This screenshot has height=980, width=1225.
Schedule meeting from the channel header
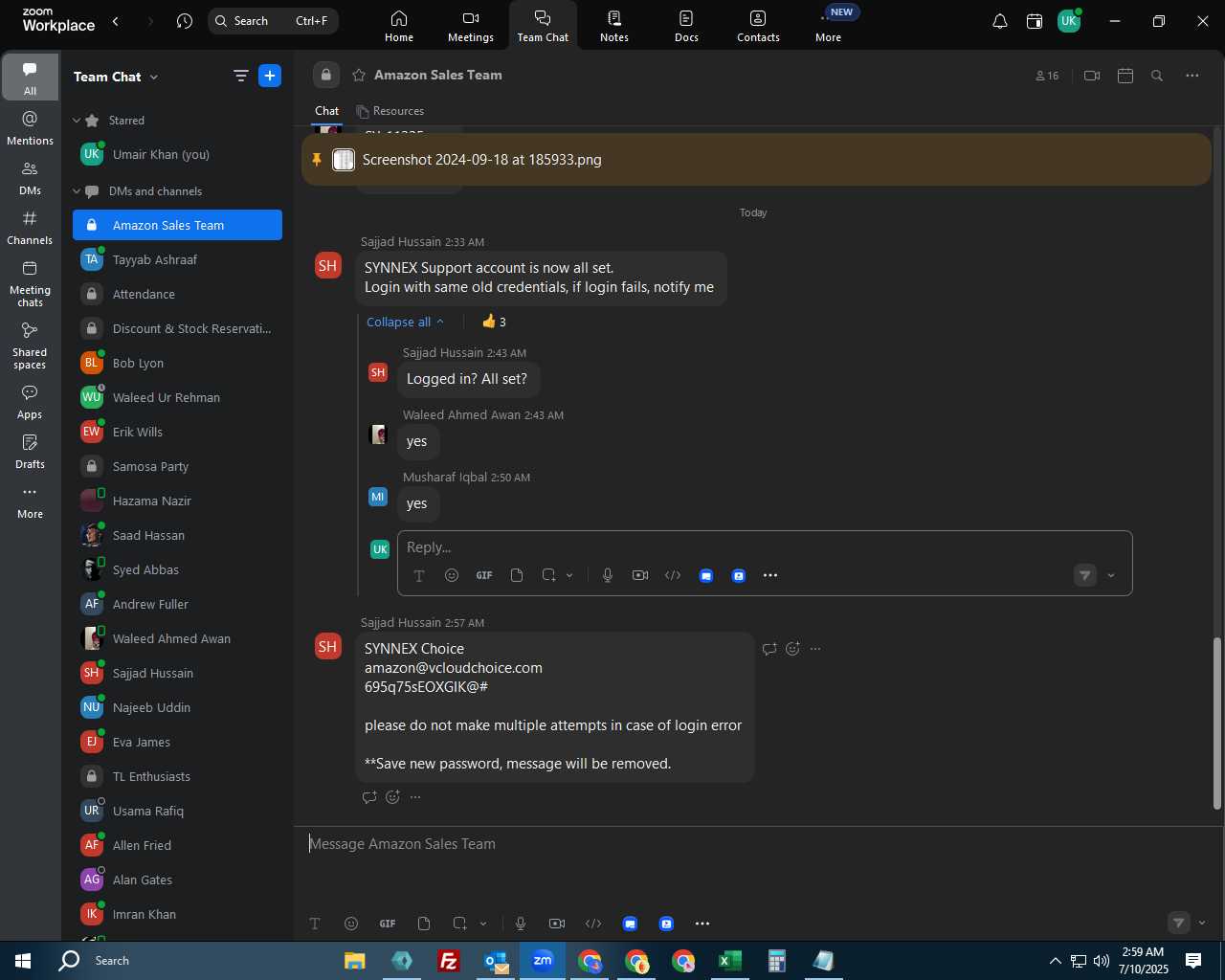1125,76
